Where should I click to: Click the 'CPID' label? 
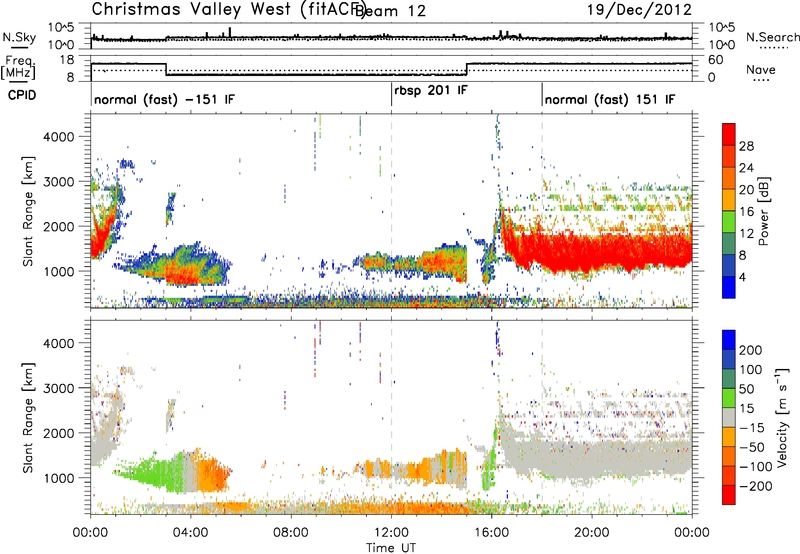tap(22, 95)
